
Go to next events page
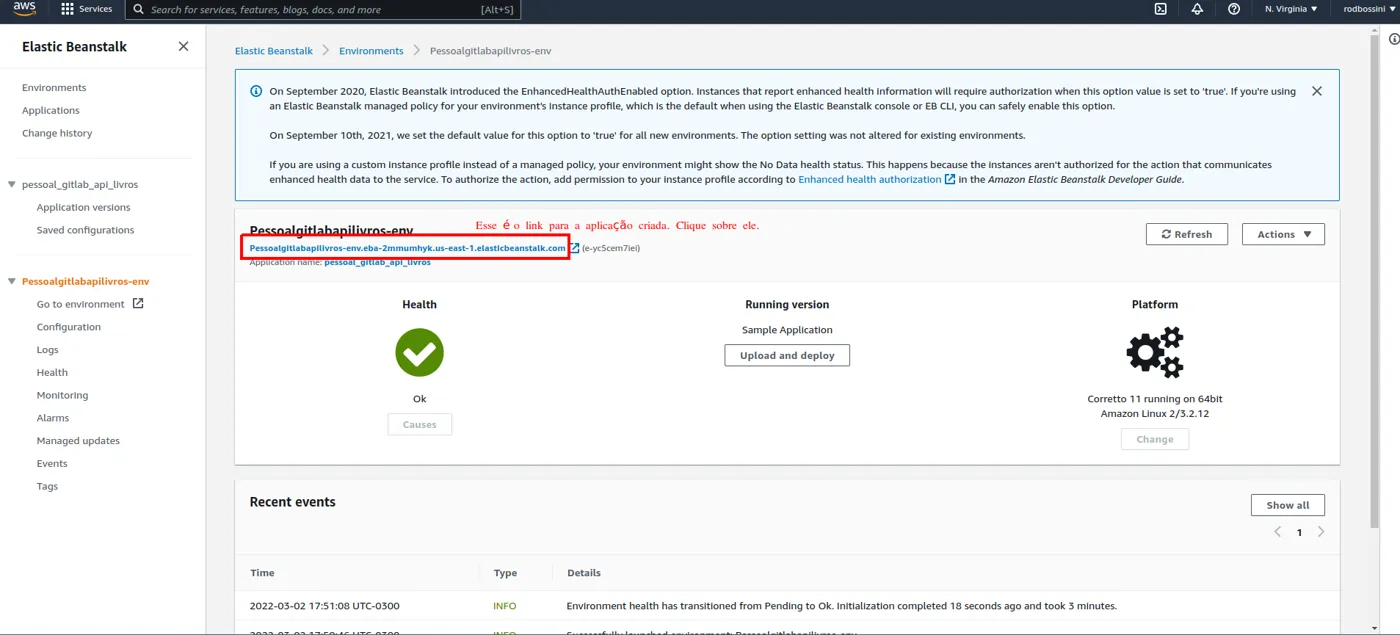coord(1321,532)
